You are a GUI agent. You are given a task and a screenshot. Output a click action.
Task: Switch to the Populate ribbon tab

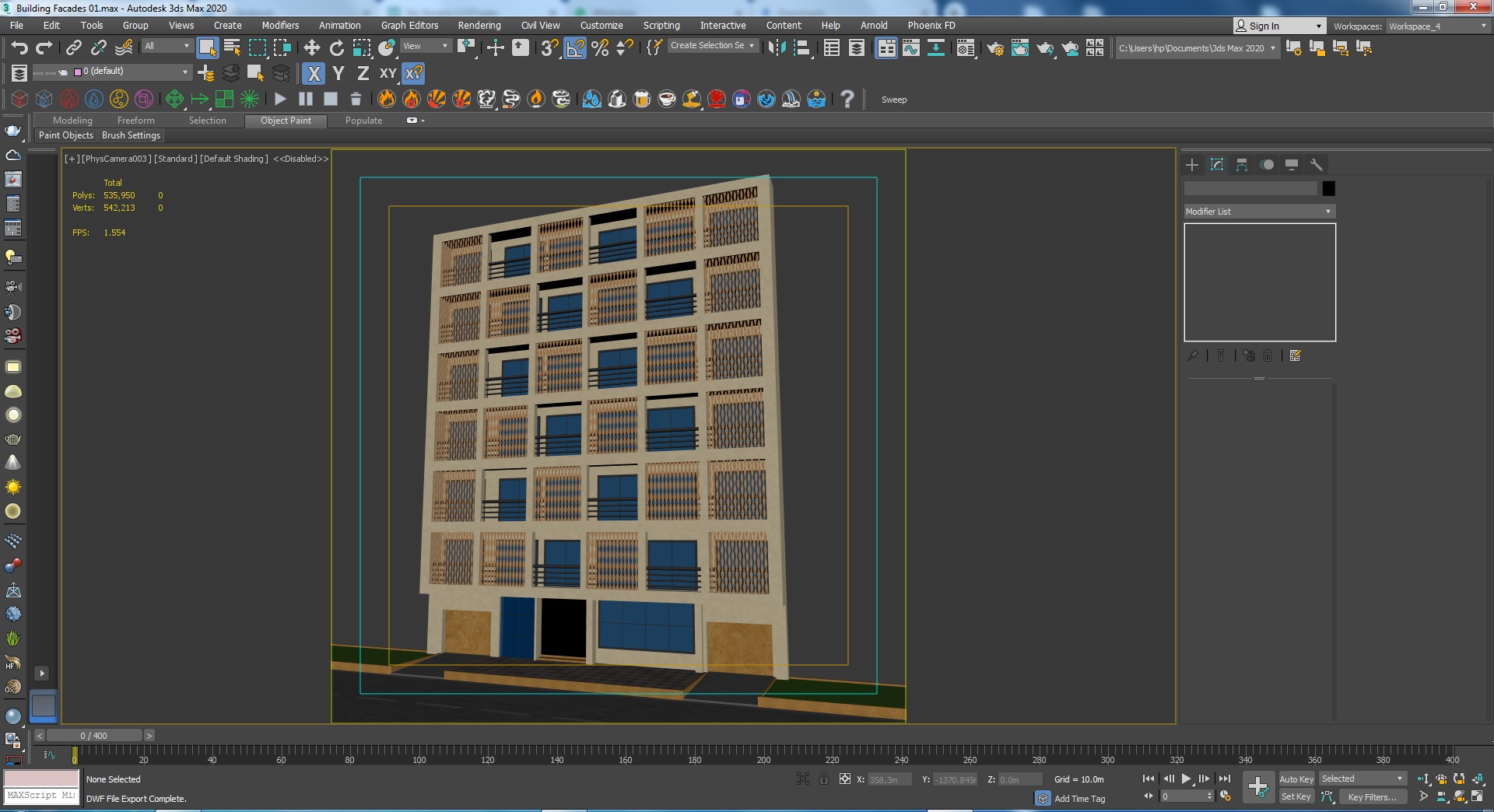363,121
